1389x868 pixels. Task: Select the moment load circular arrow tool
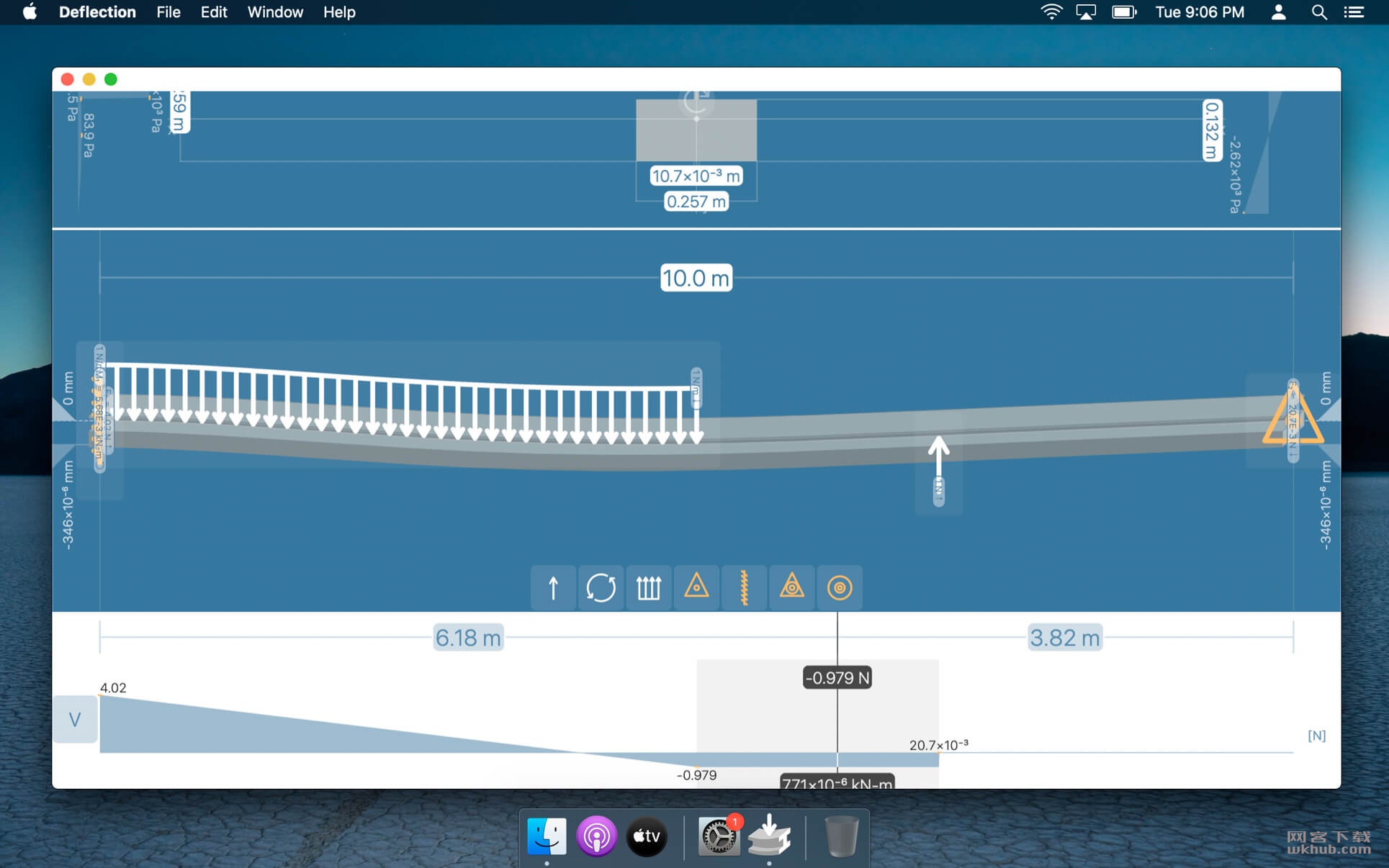(x=601, y=588)
